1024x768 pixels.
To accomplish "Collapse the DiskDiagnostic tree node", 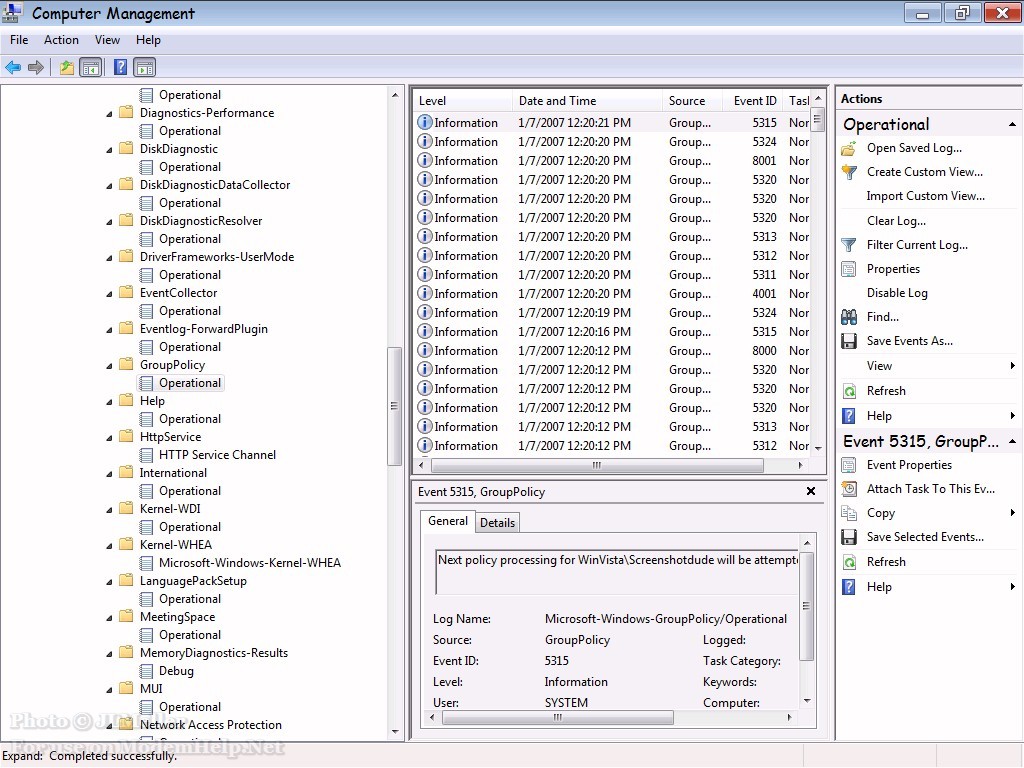I will click(x=109, y=150).
